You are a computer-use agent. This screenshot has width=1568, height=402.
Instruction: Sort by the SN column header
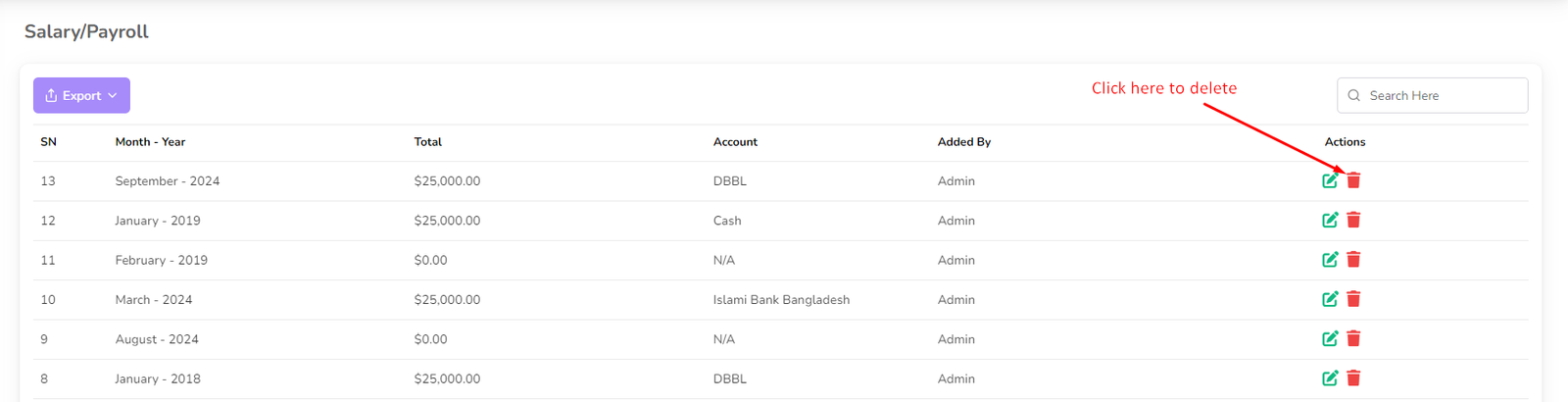coord(48,142)
